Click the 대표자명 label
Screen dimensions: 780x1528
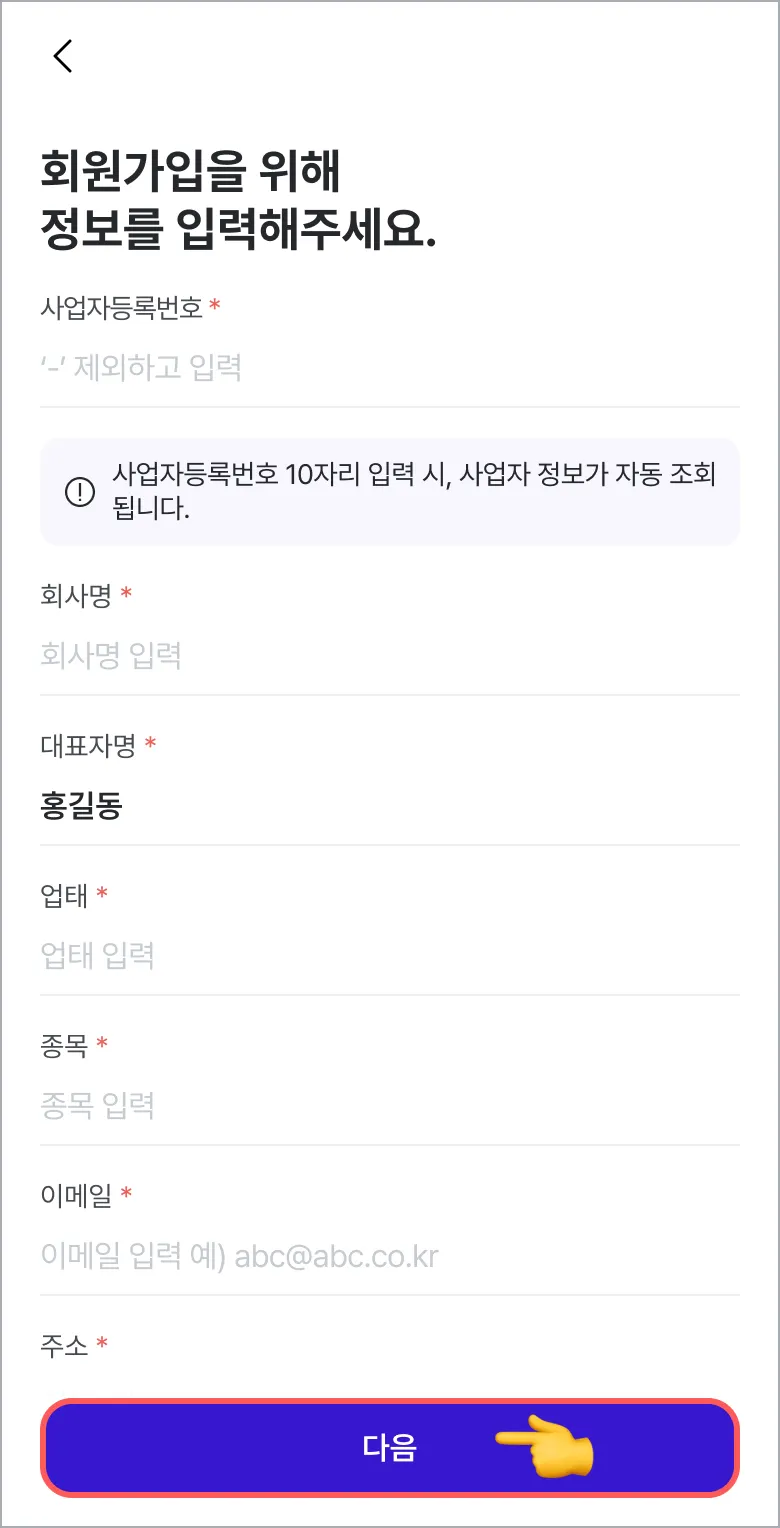click(x=89, y=745)
